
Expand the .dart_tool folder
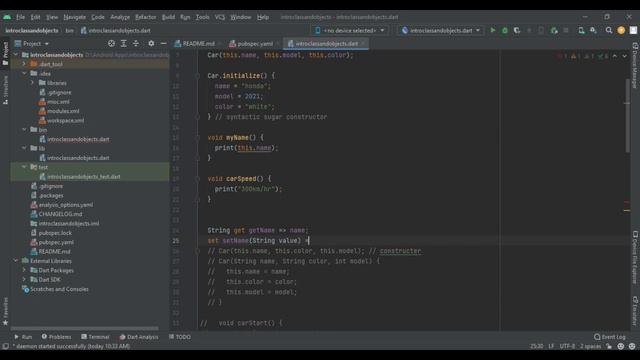24,64
